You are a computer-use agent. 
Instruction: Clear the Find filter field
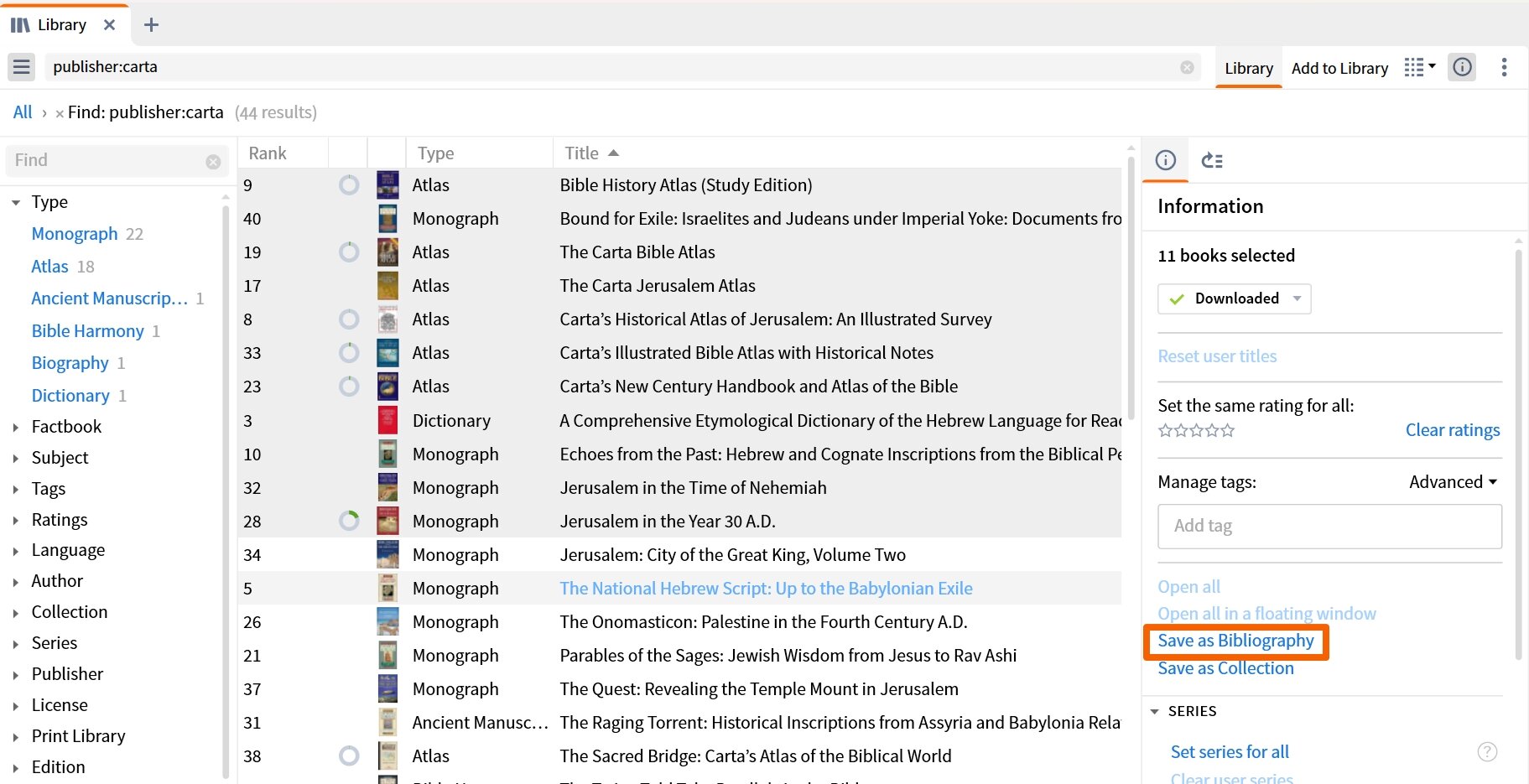[x=213, y=161]
